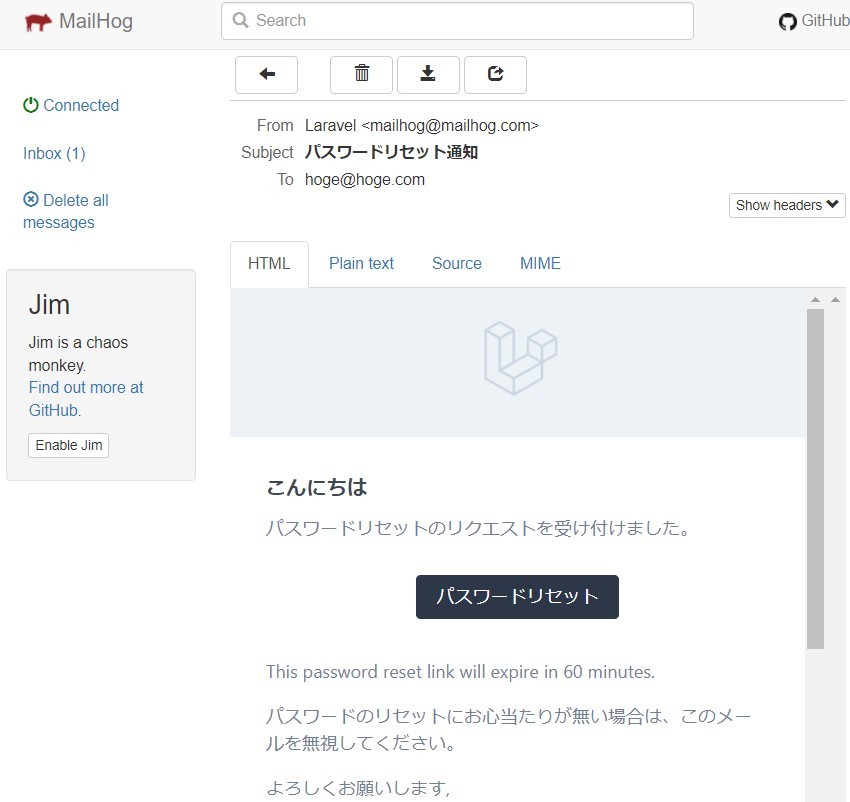Screen dimensions: 850x802
Task: Click the green Connected power icon
Action: [31, 105]
